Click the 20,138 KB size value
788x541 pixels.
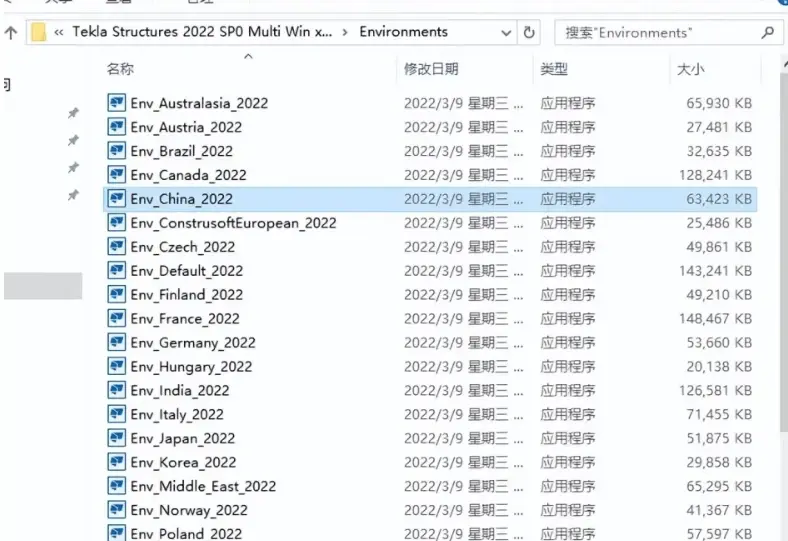719,366
